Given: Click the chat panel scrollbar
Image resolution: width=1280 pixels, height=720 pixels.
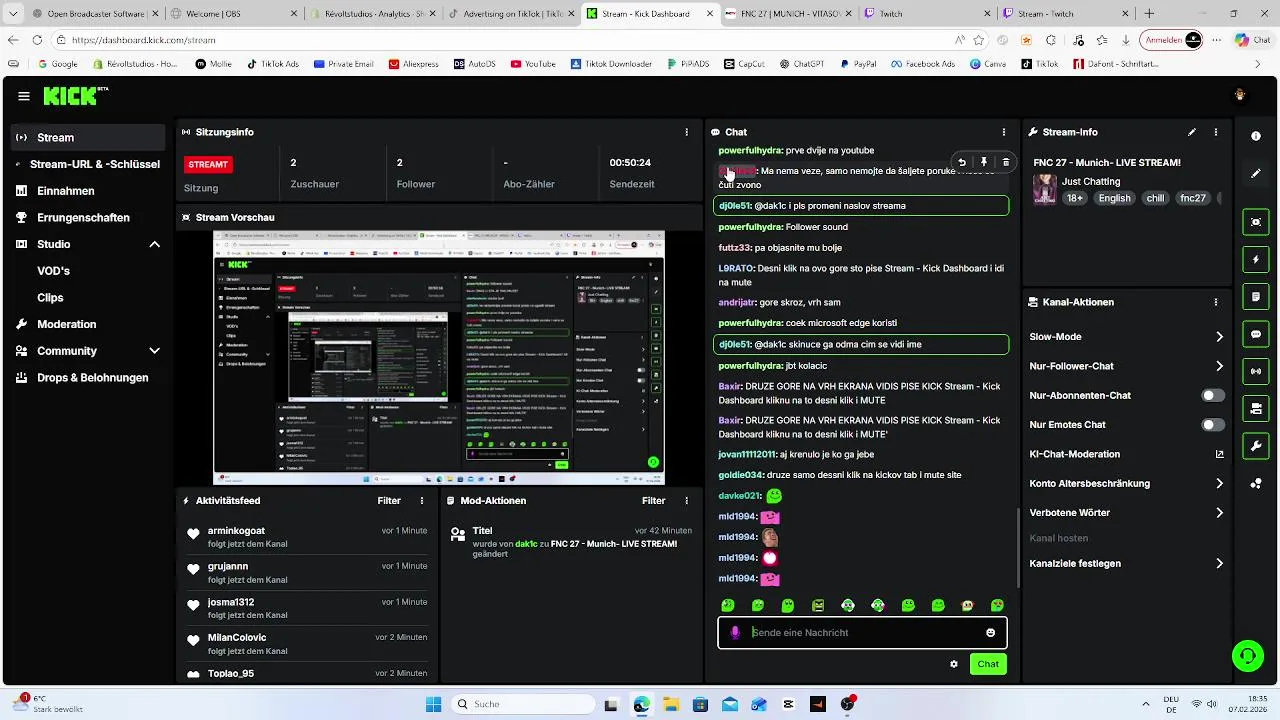Looking at the screenshot, I should [x=1018, y=548].
